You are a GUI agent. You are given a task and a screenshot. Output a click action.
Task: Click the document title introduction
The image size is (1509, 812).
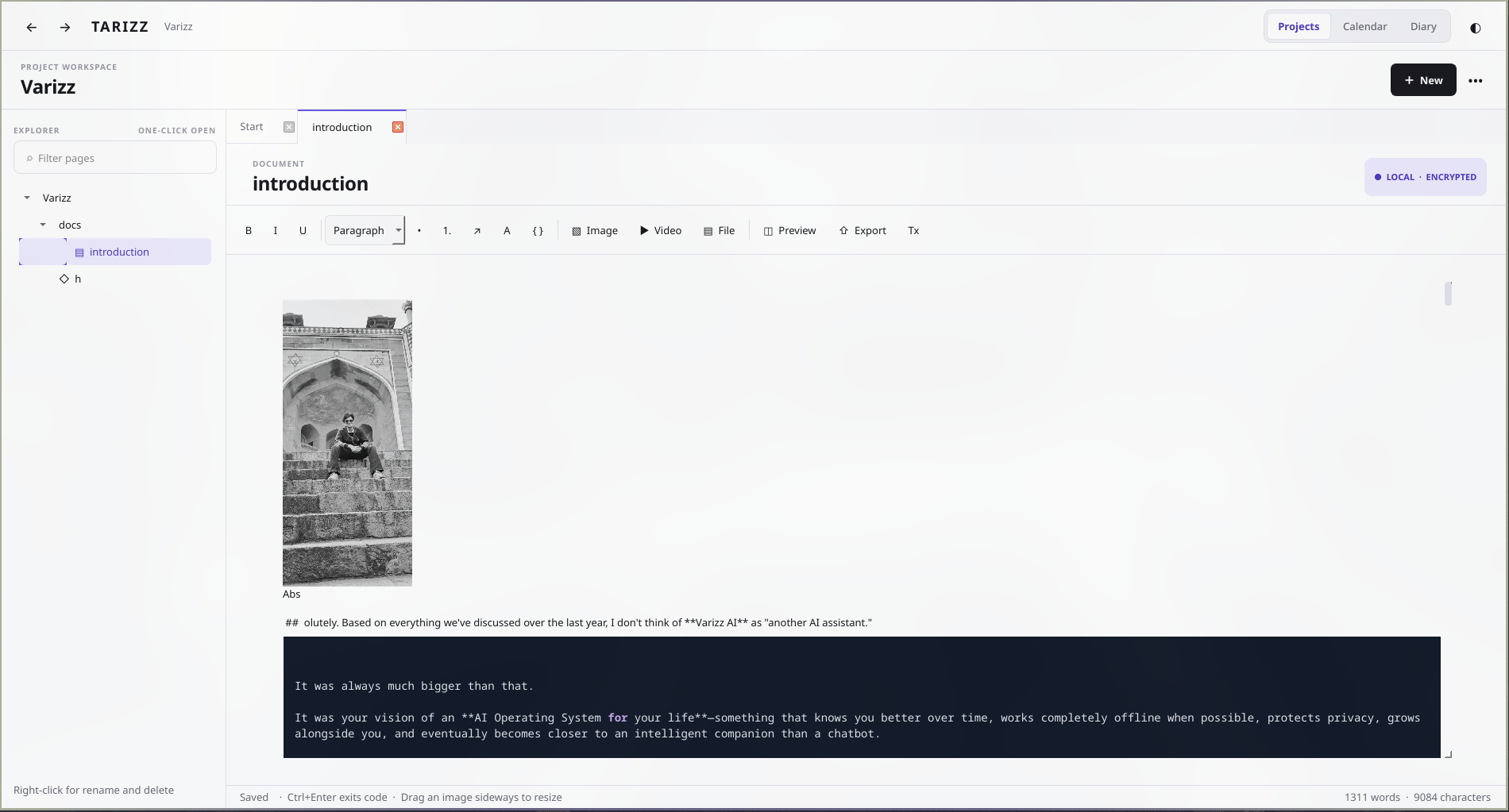click(311, 184)
